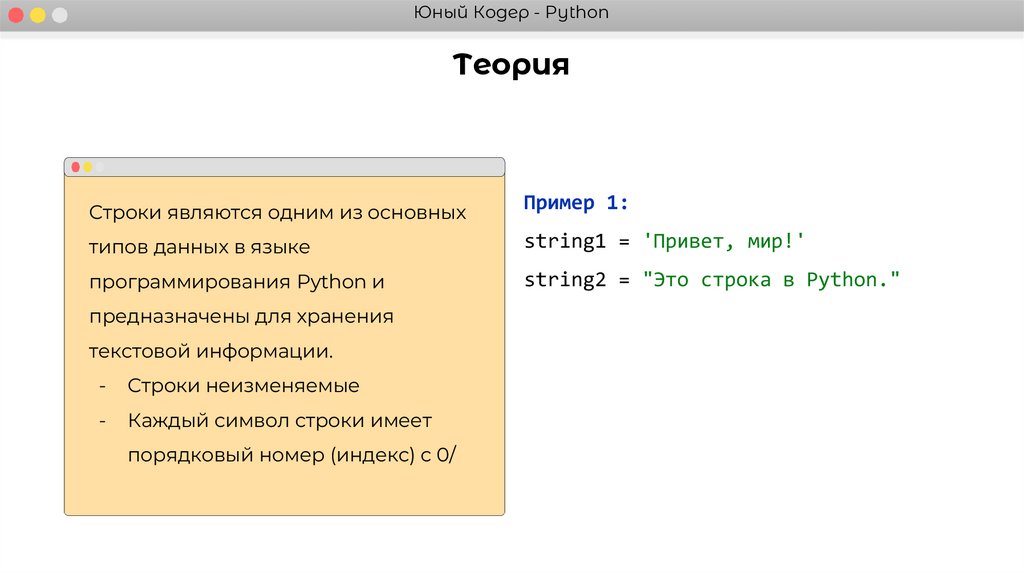Click the heading 'Теория'
This screenshot has width=1024, height=574.
[x=511, y=65]
